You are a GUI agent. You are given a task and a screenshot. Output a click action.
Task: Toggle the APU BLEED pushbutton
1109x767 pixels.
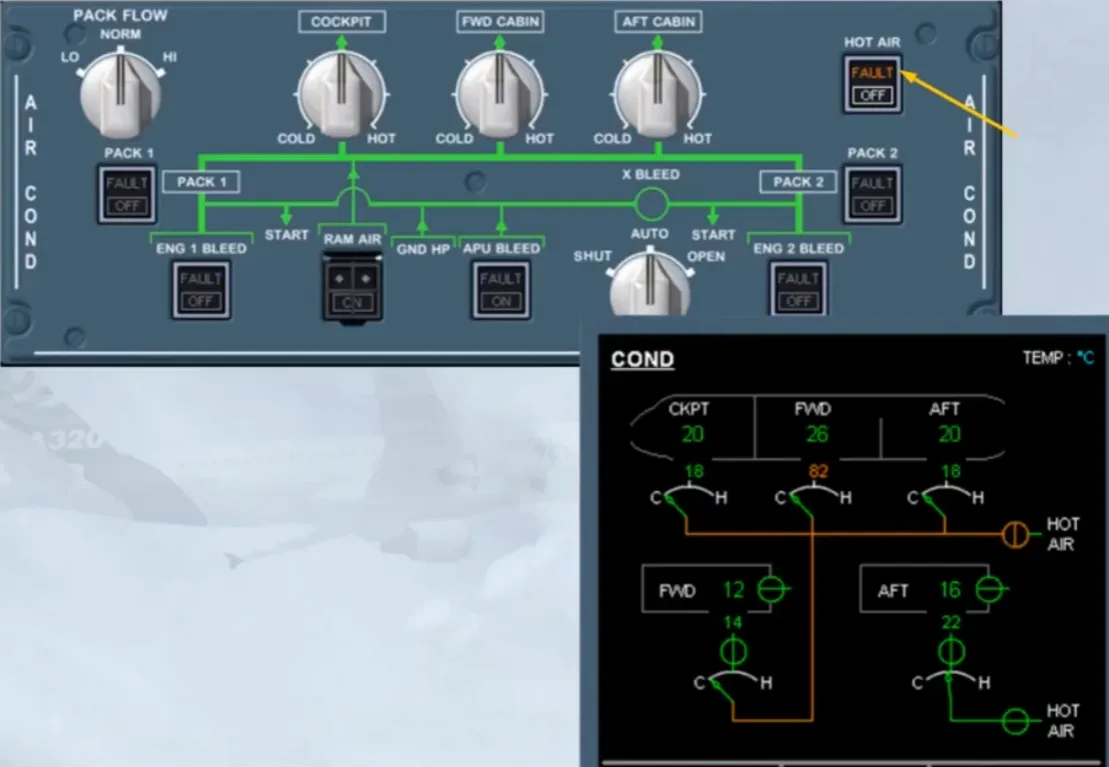coord(501,289)
